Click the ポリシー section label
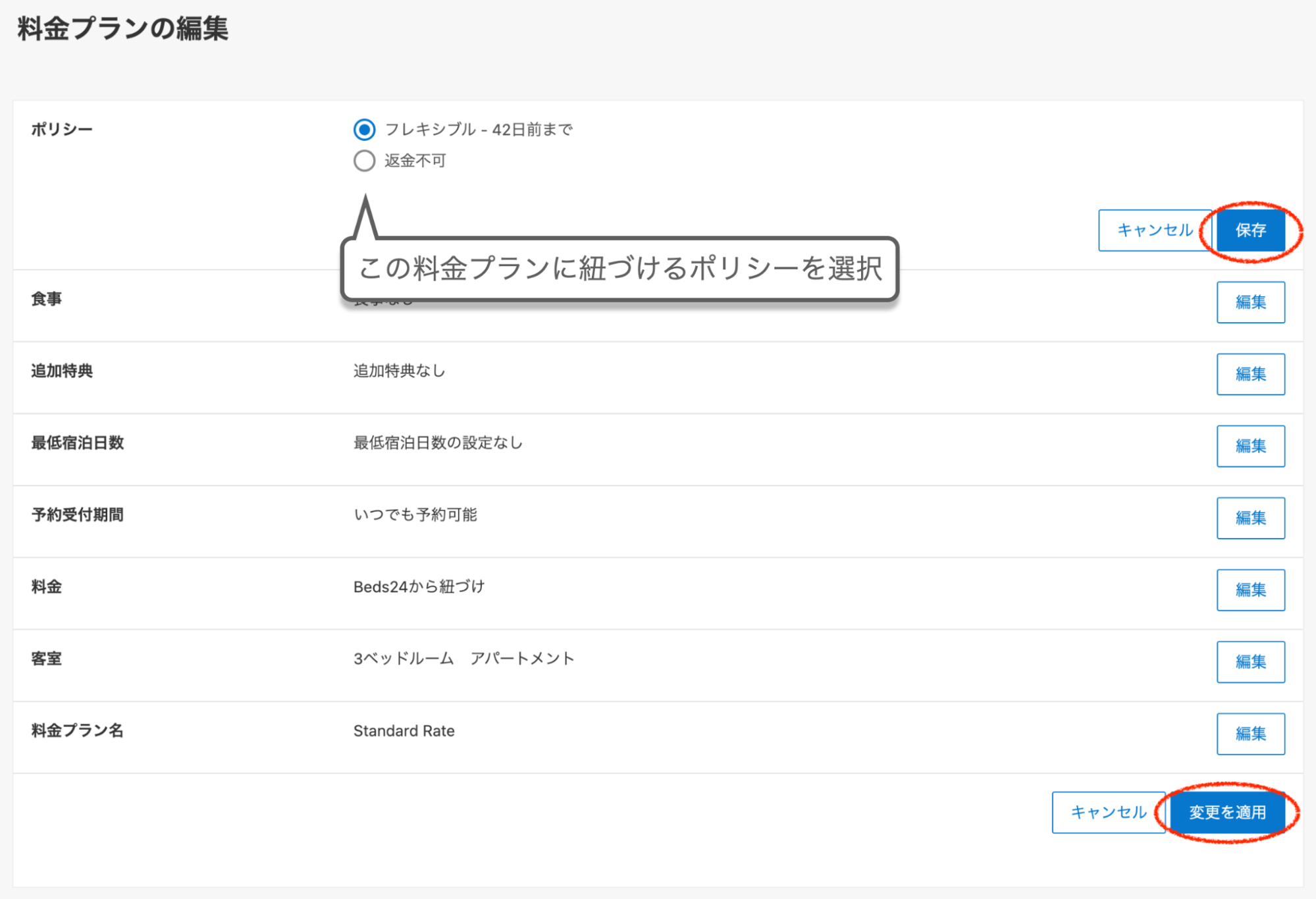Image resolution: width=1316 pixels, height=899 pixels. [x=62, y=130]
